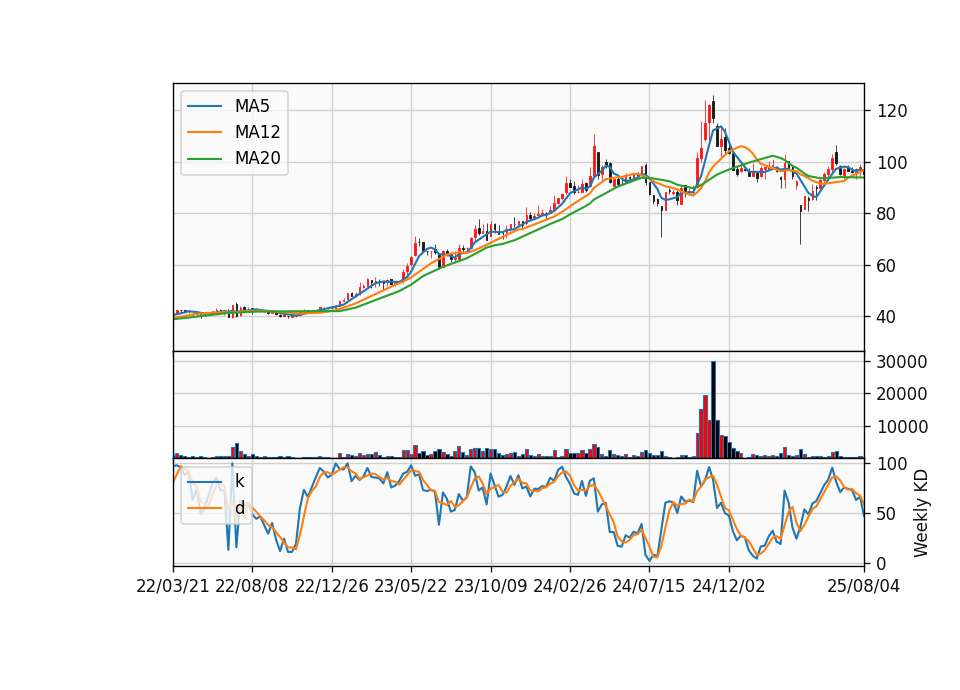Click the MA12 legend label
Viewport: 960px width, 690px height.
(257, 132)
